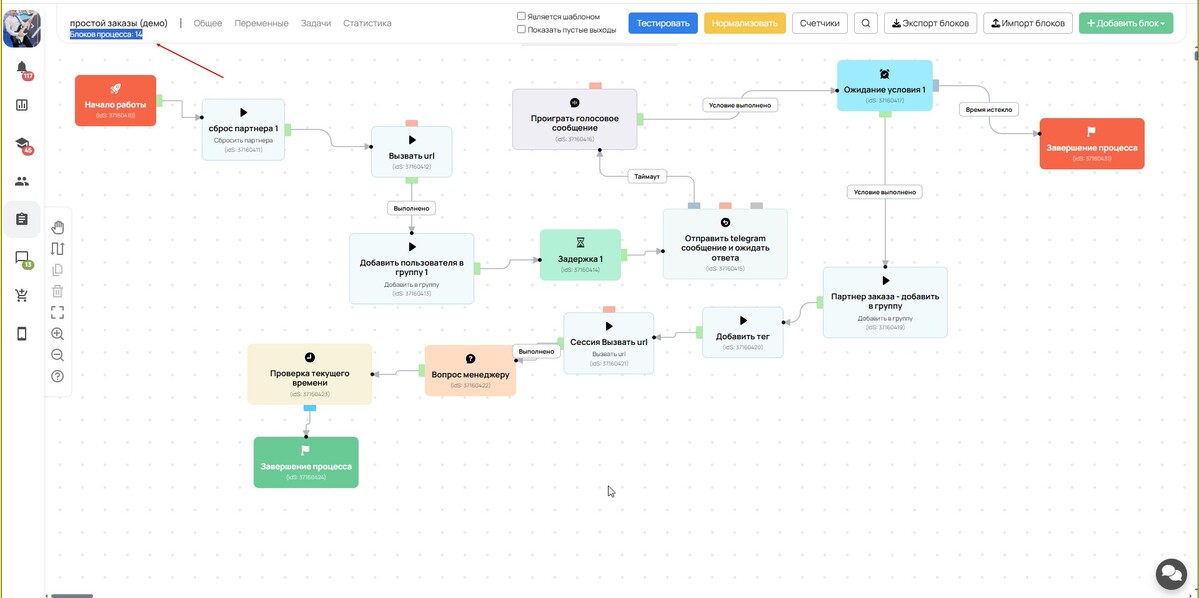The width and height of the screenshot is (1199, 598).
Task: Click the zoom in magnifier tool
Action: coord(57,334)
